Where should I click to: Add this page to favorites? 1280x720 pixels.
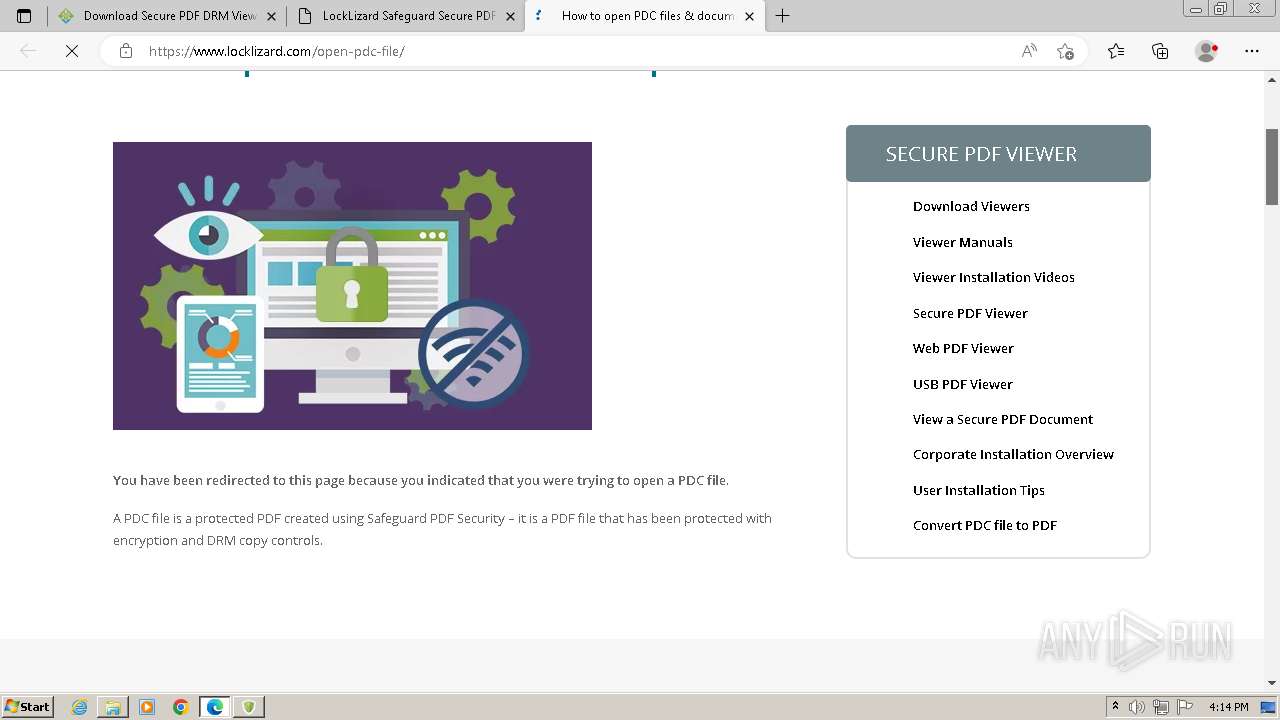click(x=1065, y=51)
